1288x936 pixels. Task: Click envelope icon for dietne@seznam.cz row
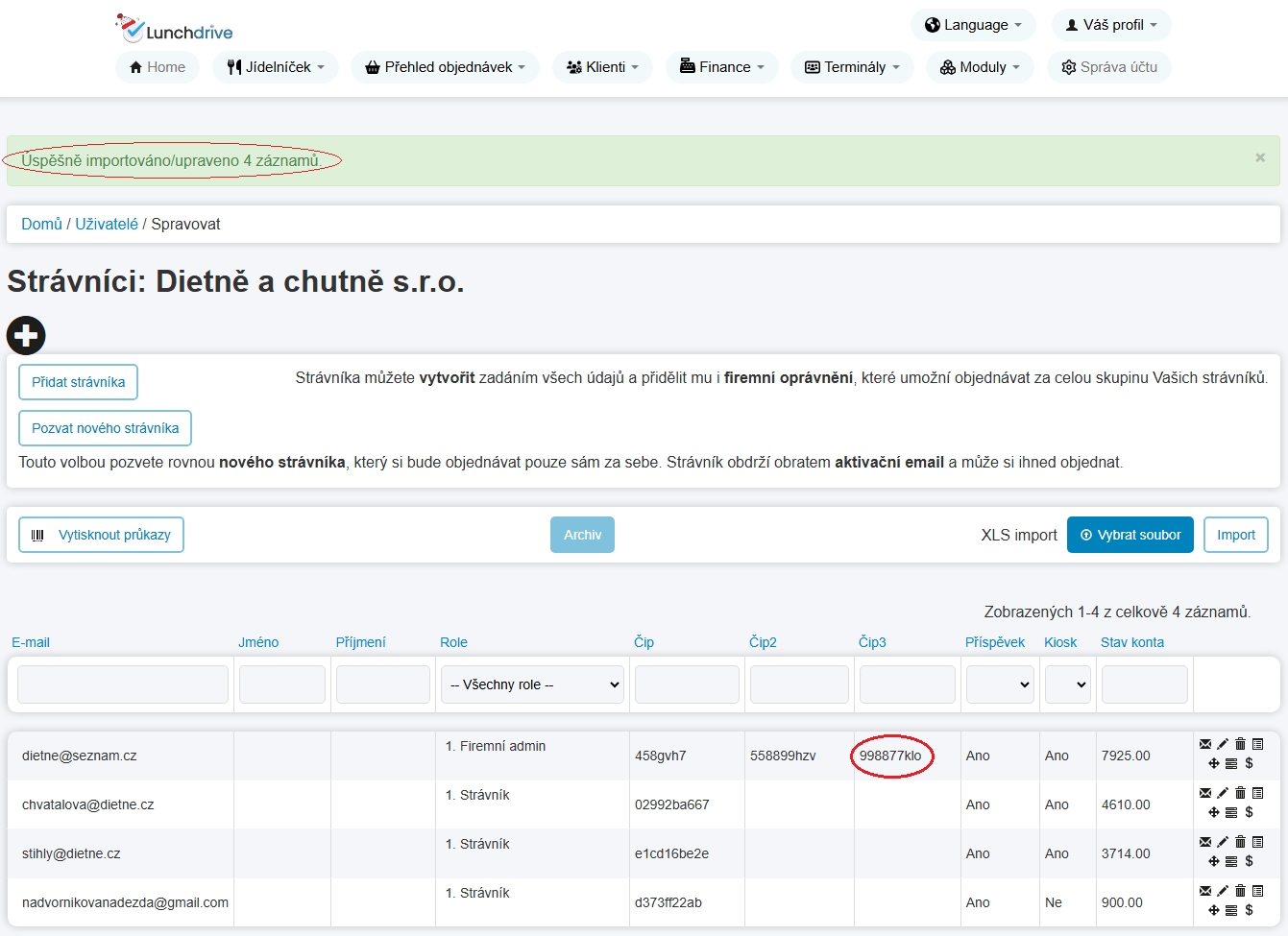1205,744
